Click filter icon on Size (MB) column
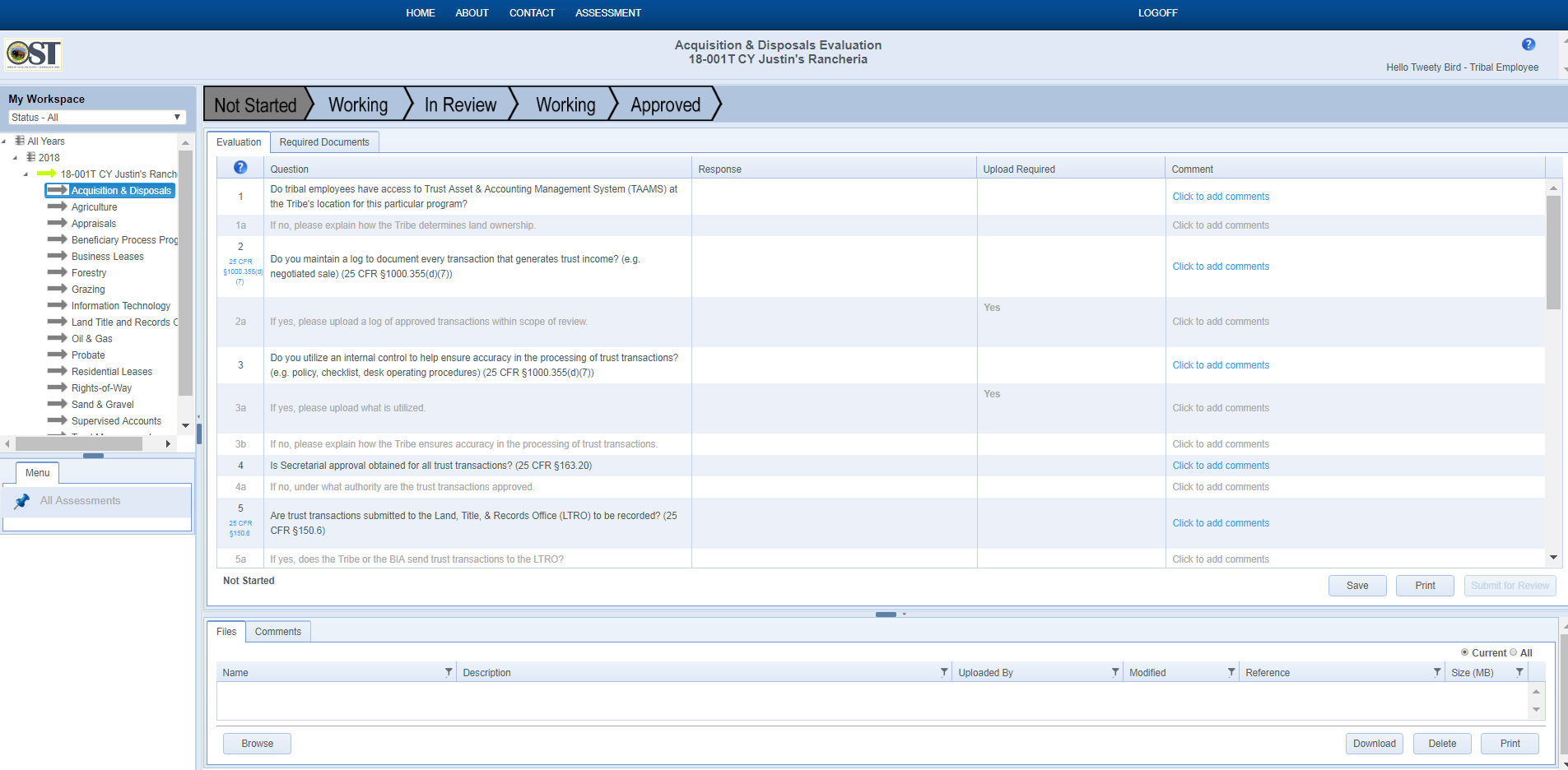This screenshot has height=770, width=1568. (1519, 672)
